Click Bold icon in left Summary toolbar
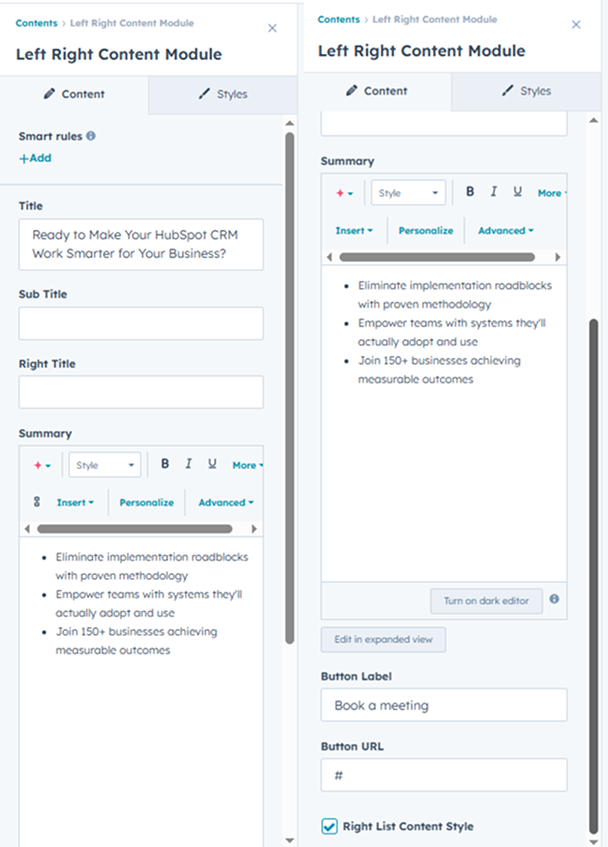This screenshot has height=847, width=608. tap(165, 464)
